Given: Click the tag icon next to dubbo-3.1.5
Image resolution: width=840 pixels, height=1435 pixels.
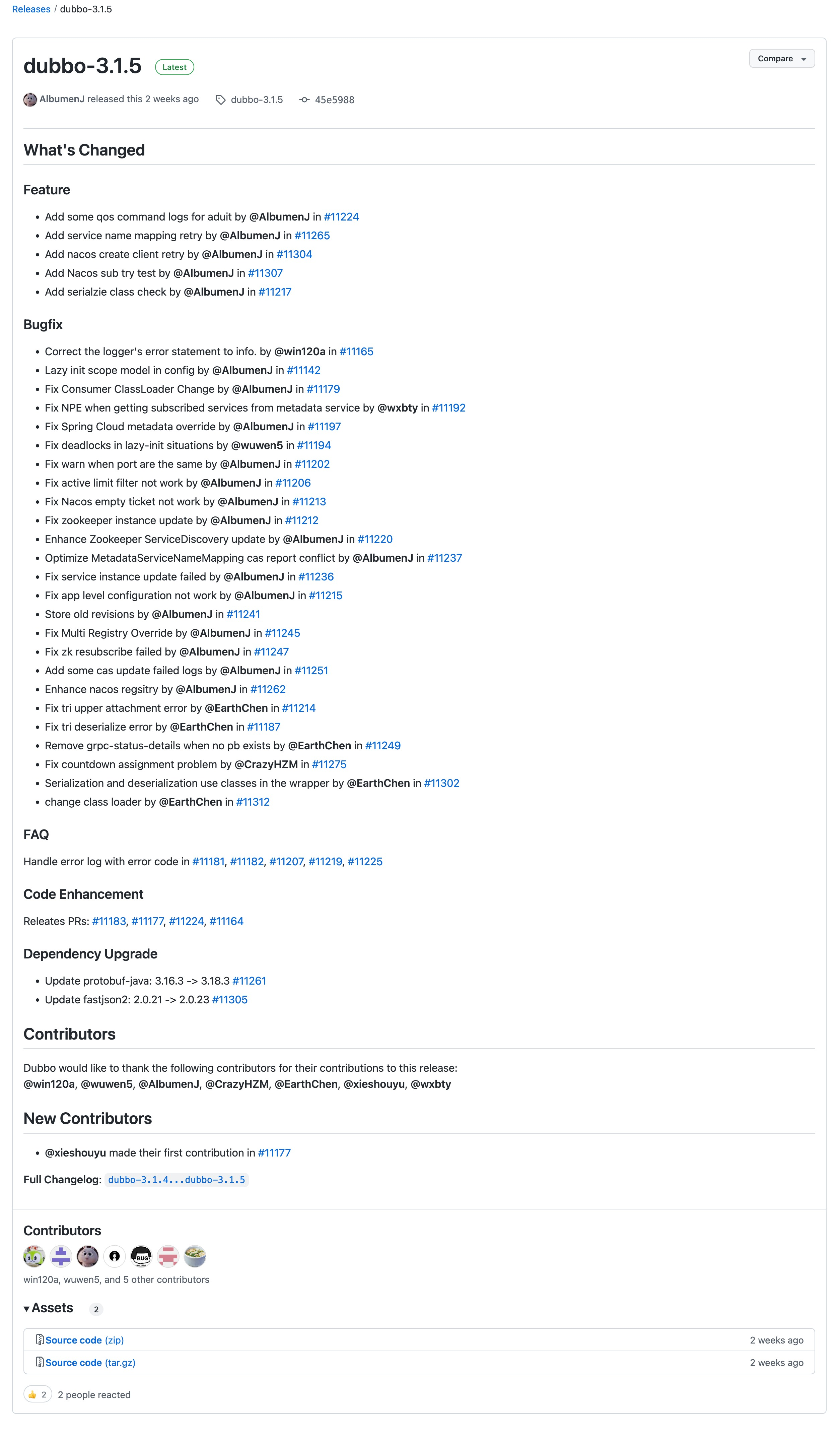Looking at the screenshot, I should tap(220, 99).
